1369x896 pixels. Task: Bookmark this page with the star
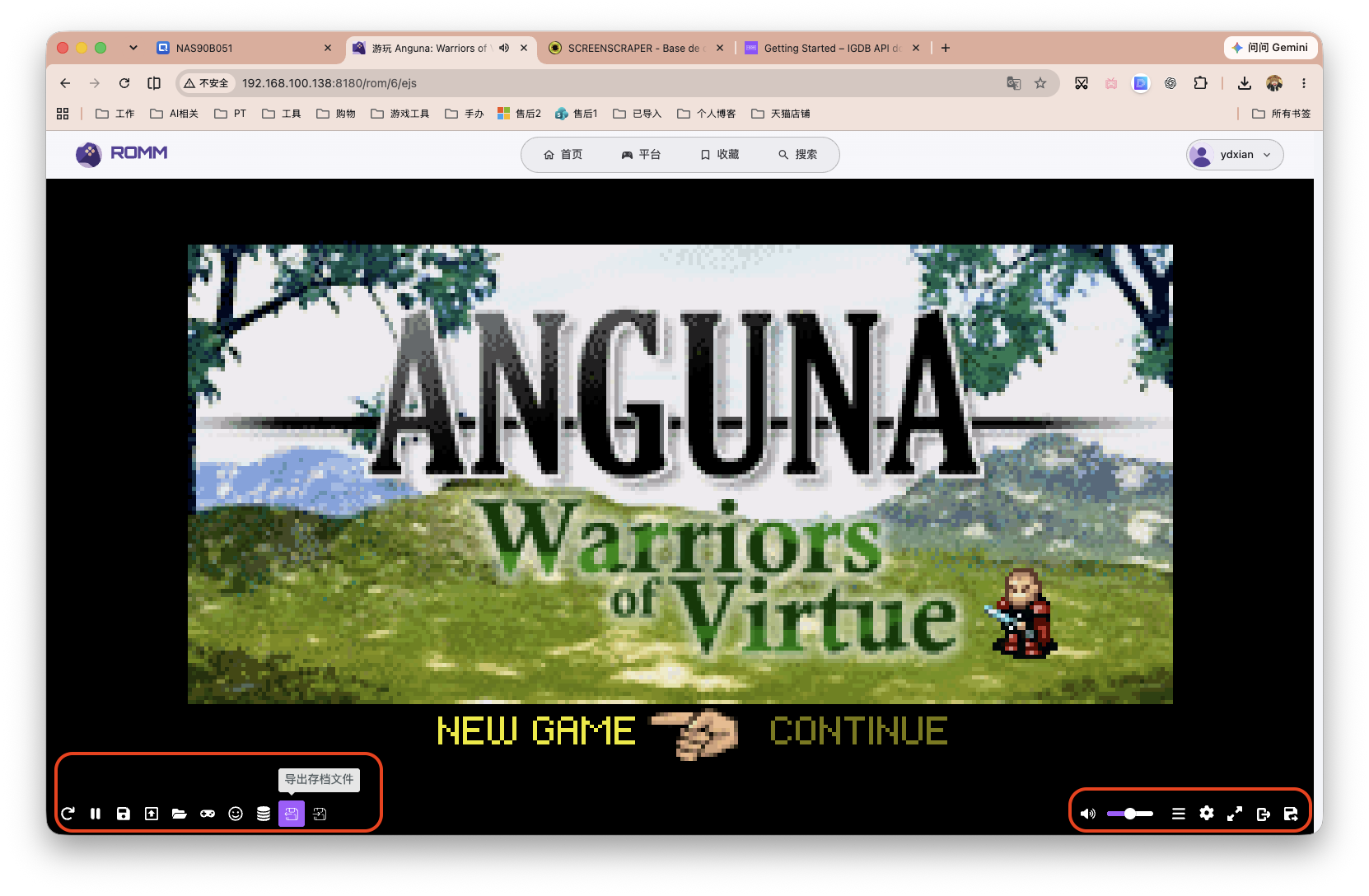pos(1041,83)
